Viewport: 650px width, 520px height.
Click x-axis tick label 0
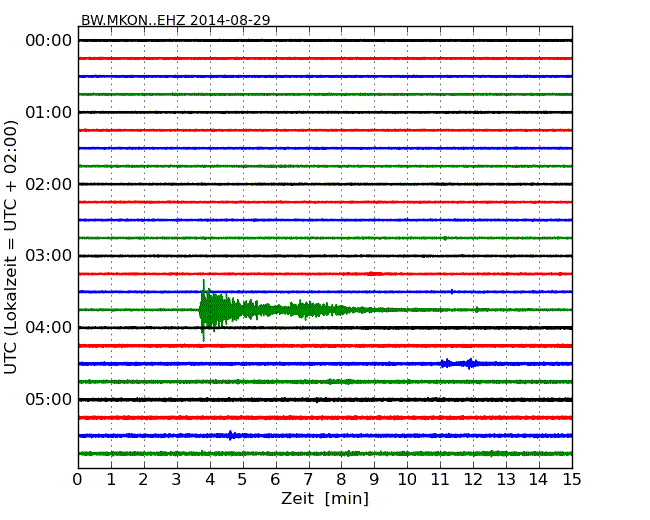[78, 480]
